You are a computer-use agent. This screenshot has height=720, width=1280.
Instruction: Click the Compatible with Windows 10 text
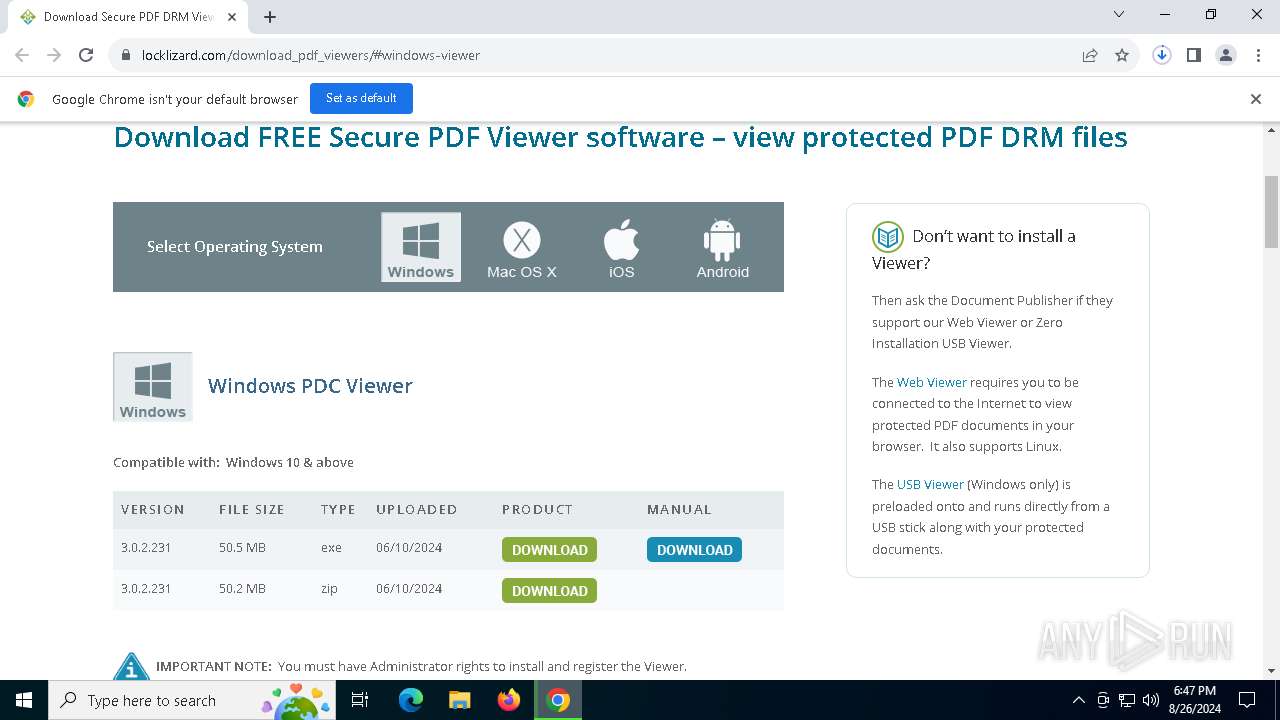[233, 462]
